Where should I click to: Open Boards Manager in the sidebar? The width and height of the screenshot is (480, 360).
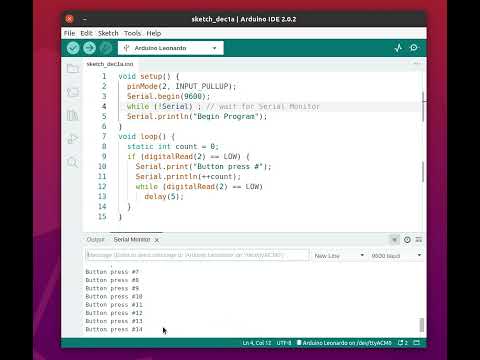[72, 92]
